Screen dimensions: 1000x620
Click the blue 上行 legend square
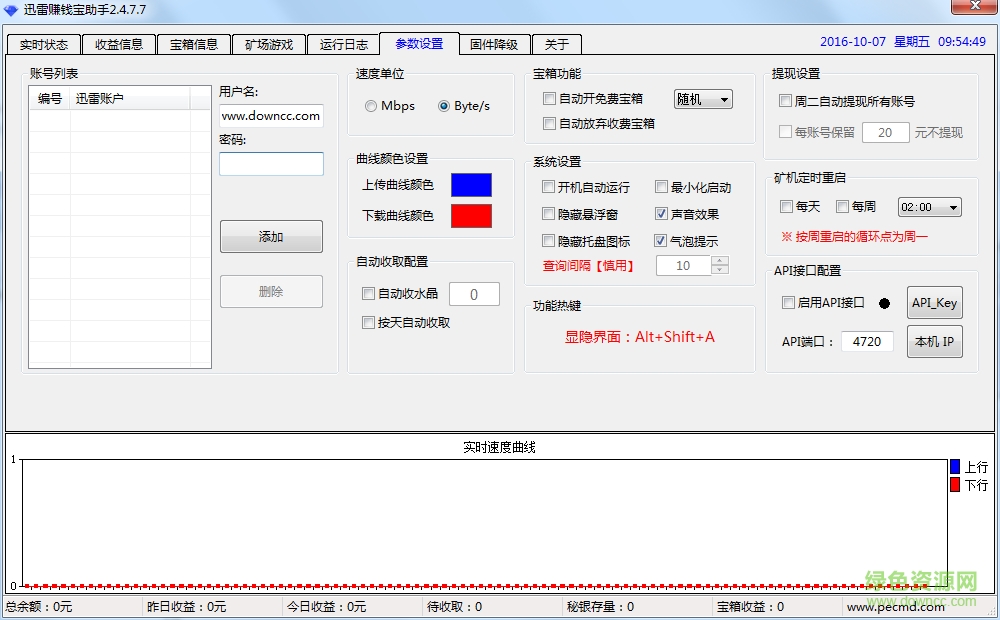pos(955,466)
